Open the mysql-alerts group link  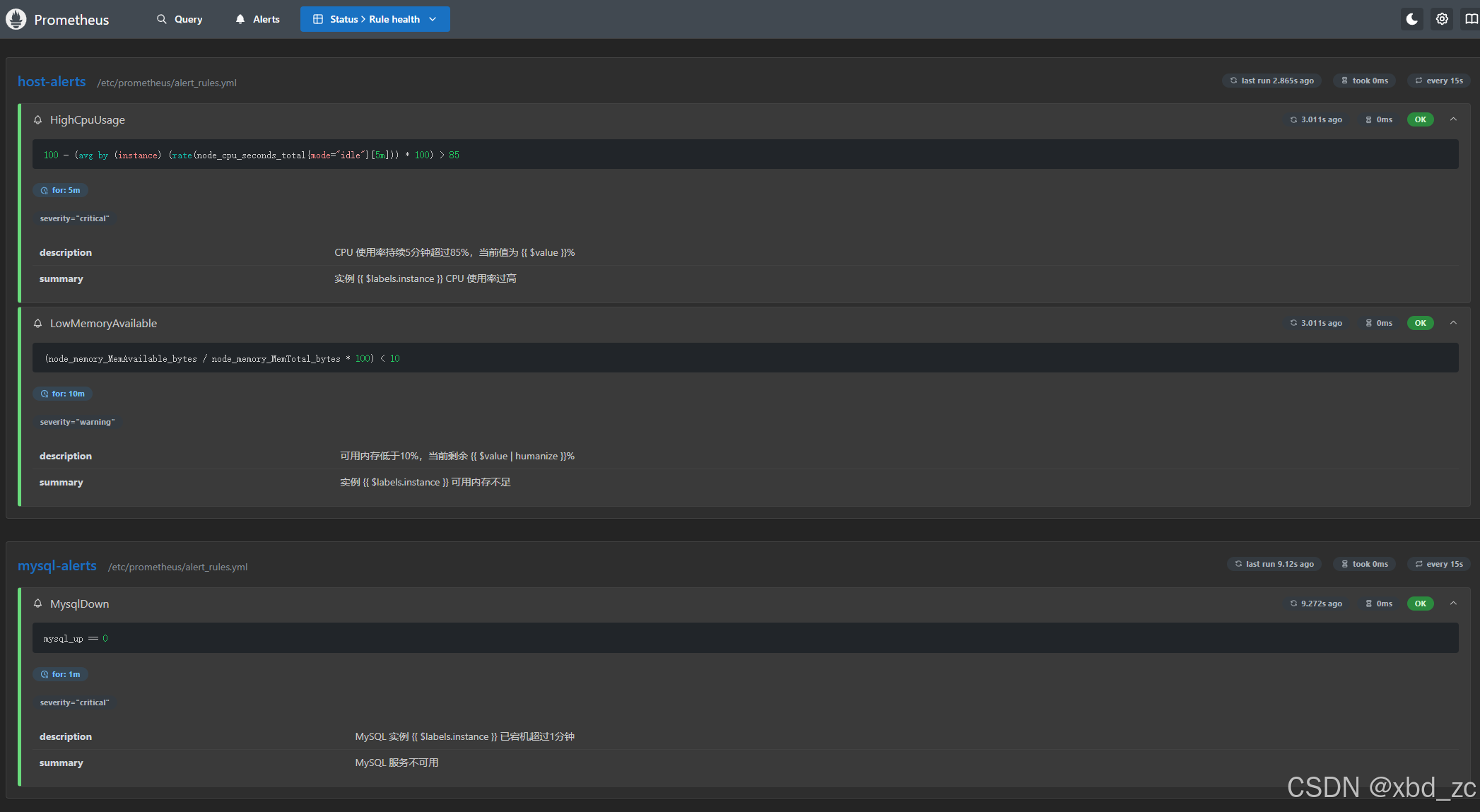pos(57,565)
